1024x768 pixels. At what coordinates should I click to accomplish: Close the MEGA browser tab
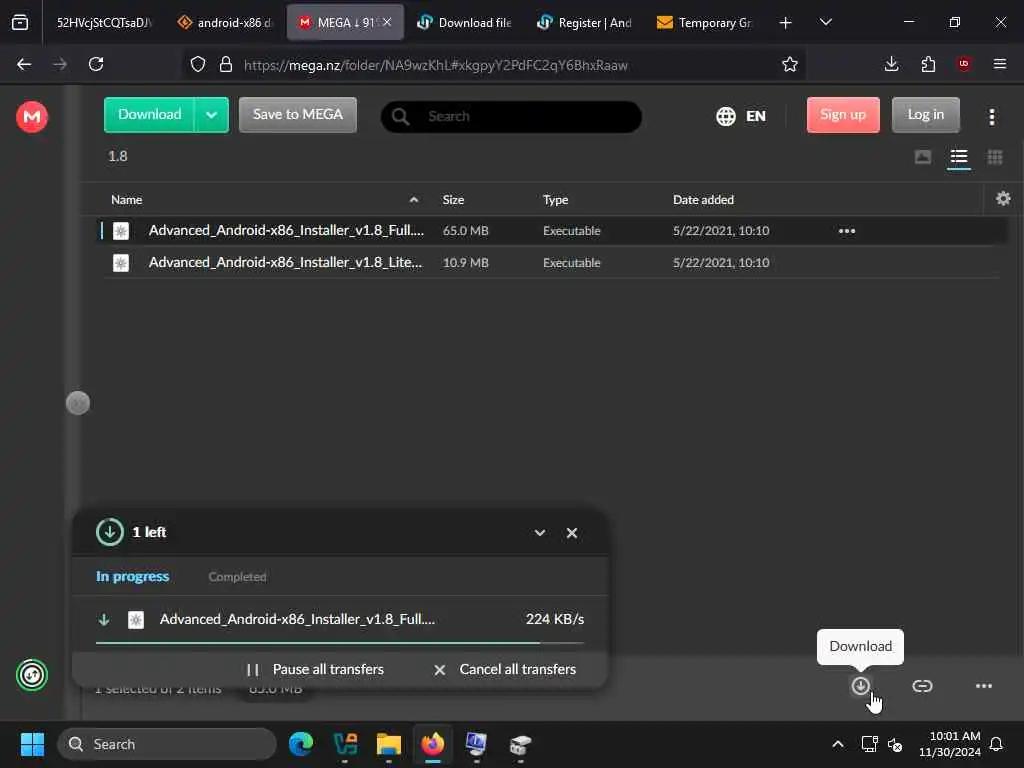(x=387, y=22)
